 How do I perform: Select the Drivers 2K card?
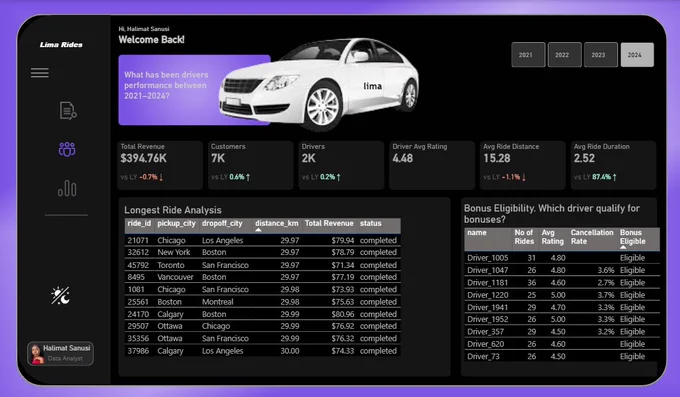click(341, 165)
